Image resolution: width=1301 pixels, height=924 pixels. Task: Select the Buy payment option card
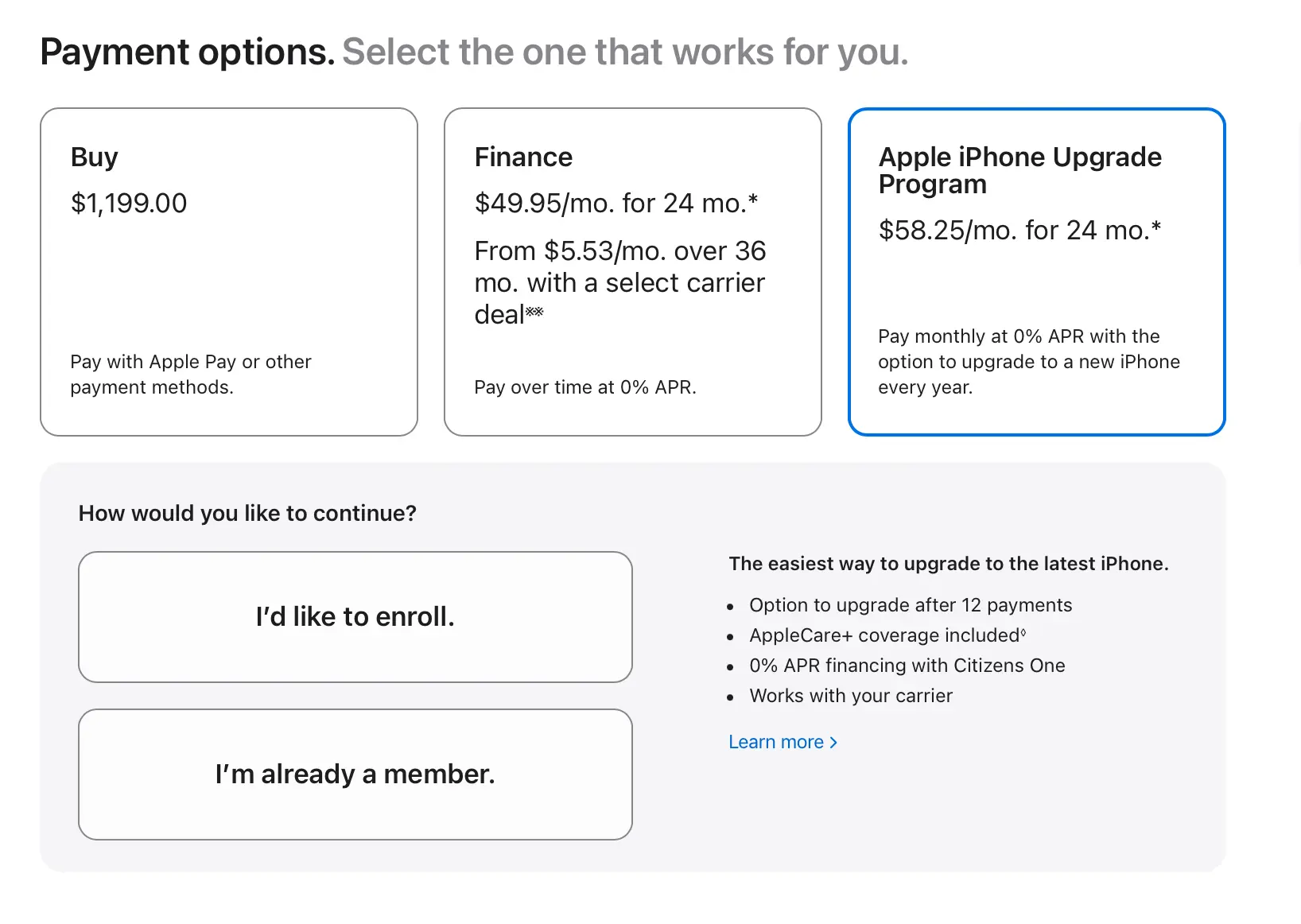pyautogui.click(x=228, y=271)
